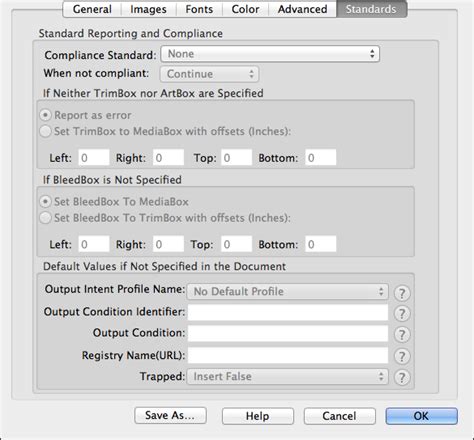Click help icon beside Trapped dropdown
This screenshot has height=440, width=474.
click(402, 378)
